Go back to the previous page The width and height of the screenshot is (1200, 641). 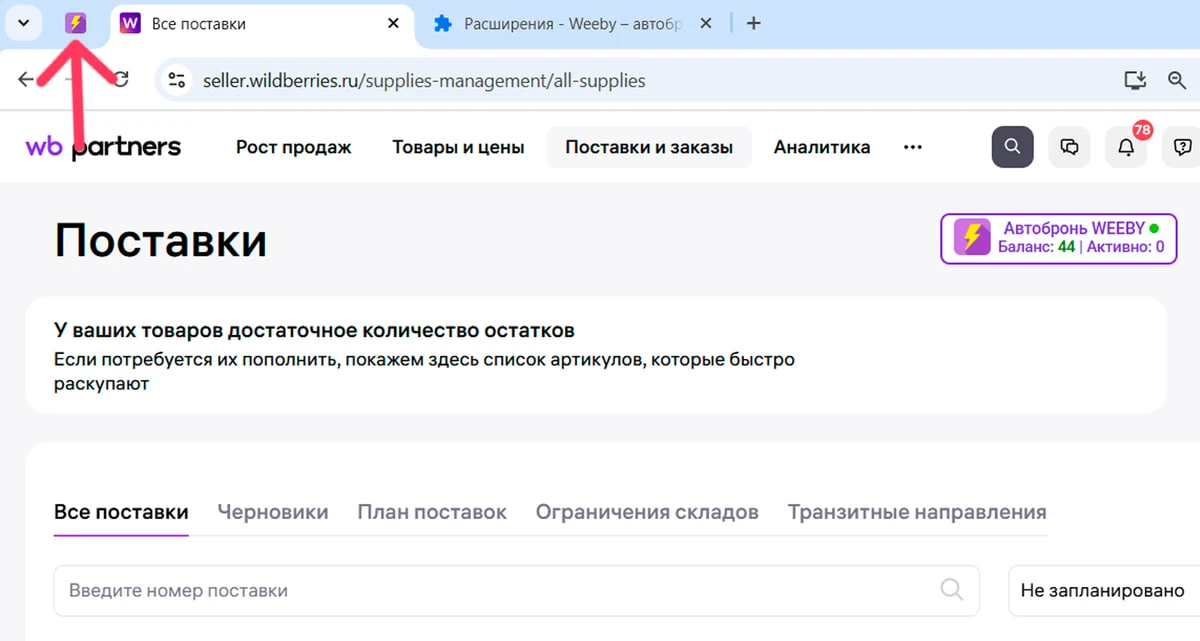pos(26,80)
